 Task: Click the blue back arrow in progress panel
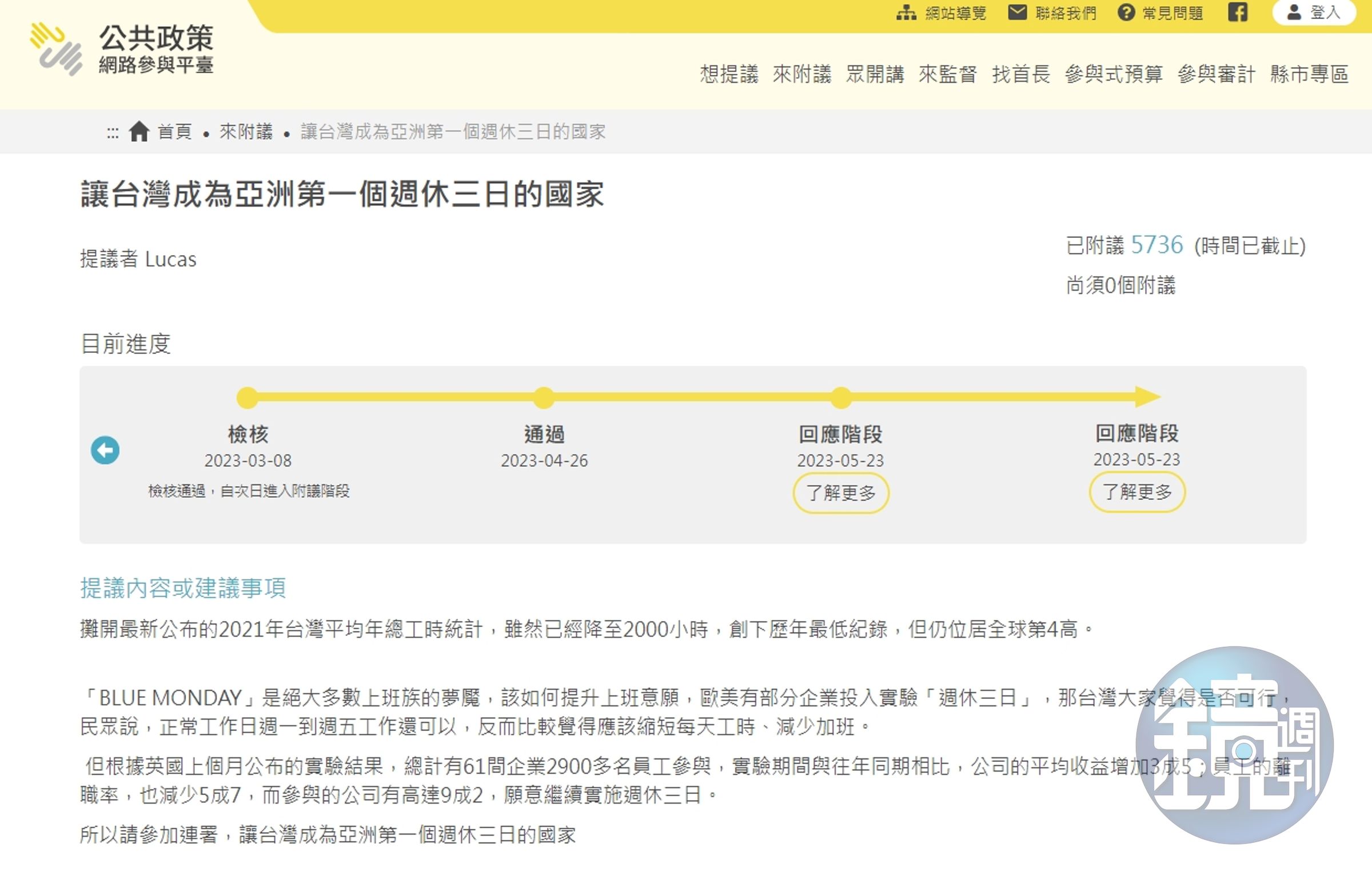(105, 450)
